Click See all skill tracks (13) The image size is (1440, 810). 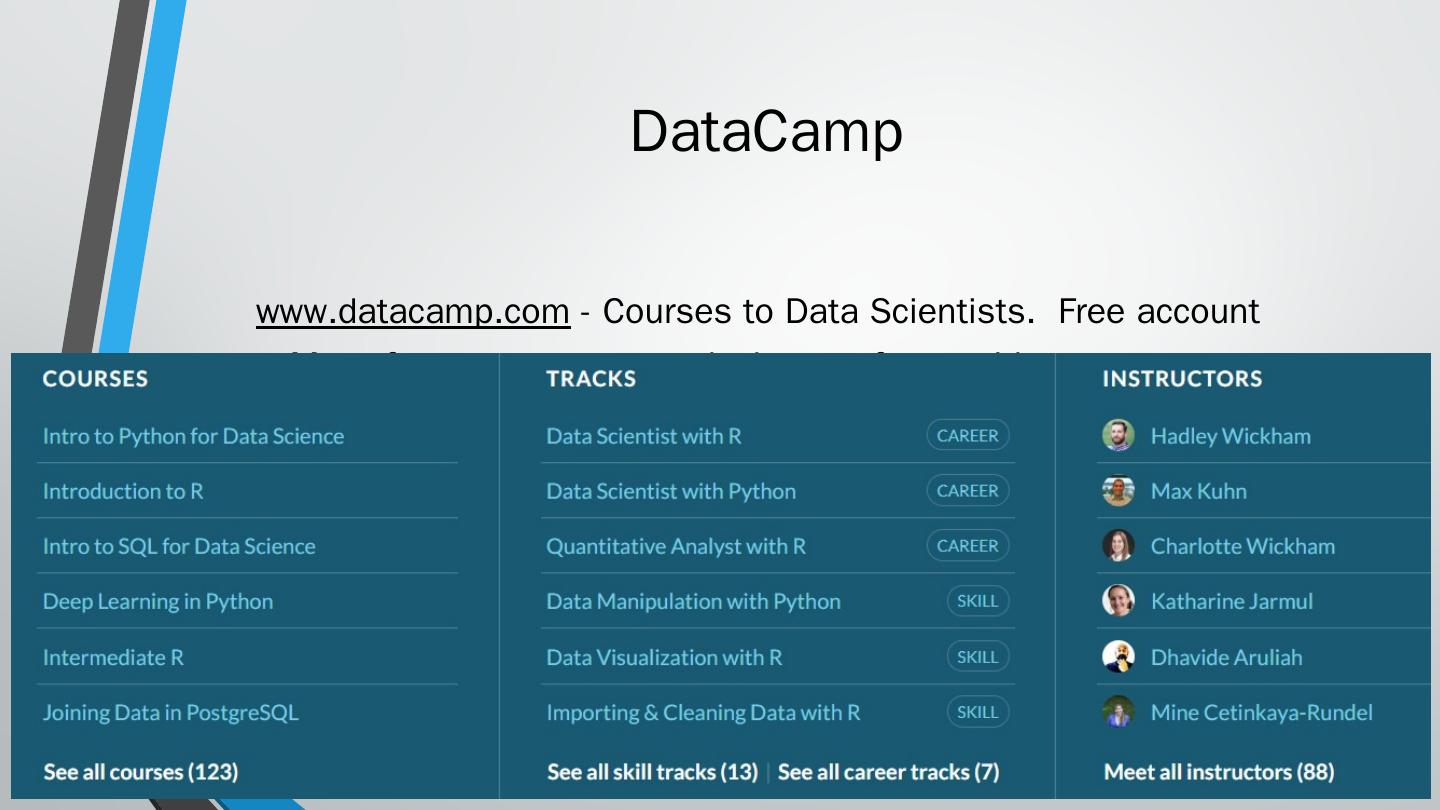pos(652,772)
